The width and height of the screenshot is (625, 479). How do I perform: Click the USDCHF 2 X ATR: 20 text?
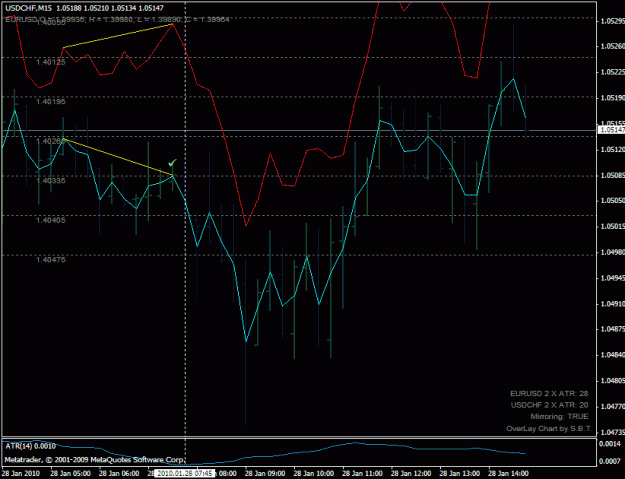click(x=549, y=405)
